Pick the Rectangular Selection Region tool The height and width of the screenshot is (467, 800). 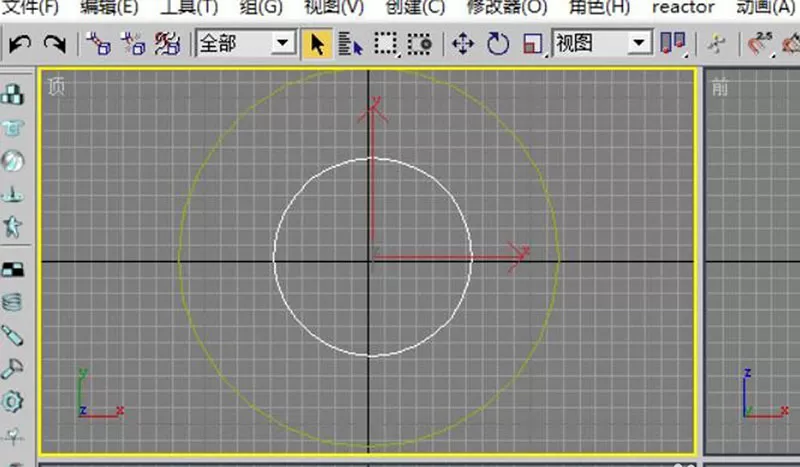(x=386, y=44)
